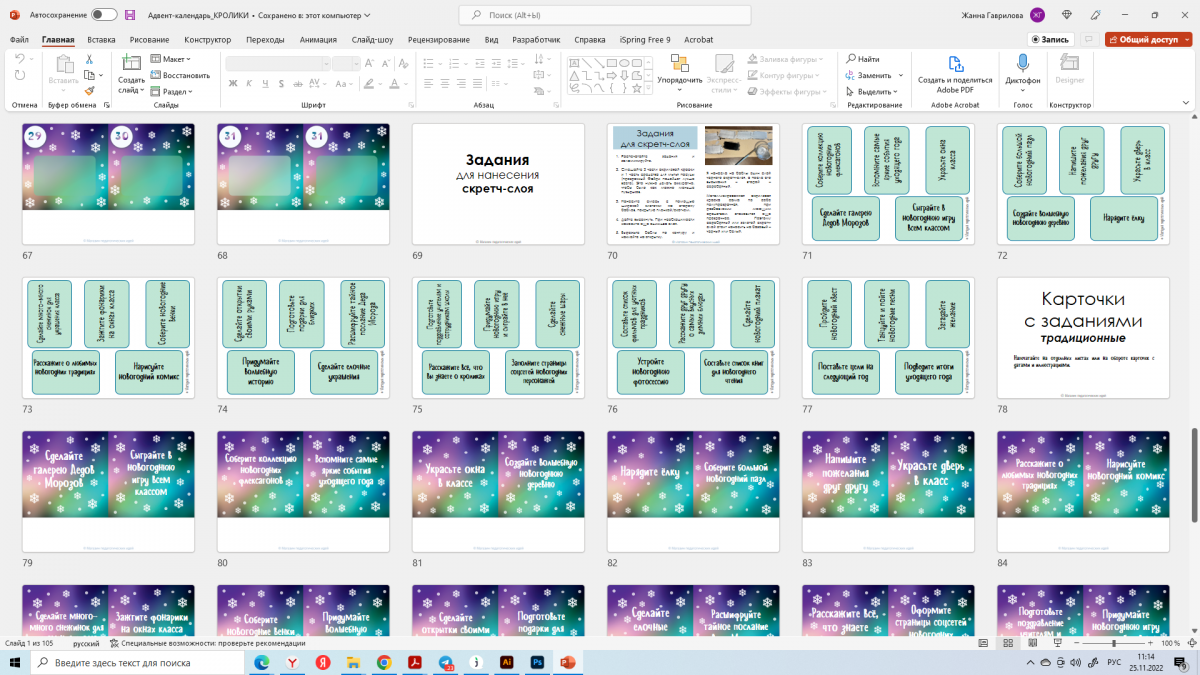Viewport: 1200px width, 675px height.
Task: Click Создать и поделиться Adobe PDF
Action: click(955, 70)
